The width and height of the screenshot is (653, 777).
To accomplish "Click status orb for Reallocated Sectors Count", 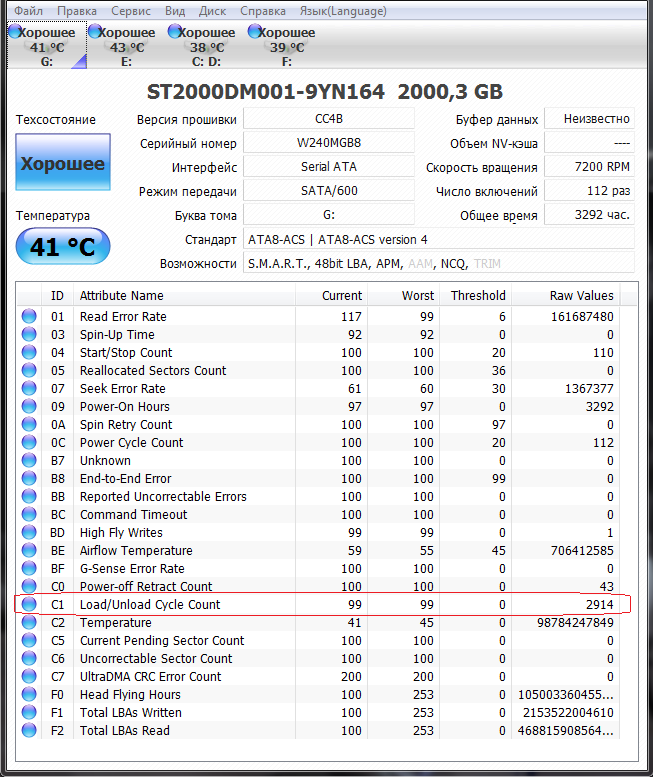I will [x=29, y=370].
